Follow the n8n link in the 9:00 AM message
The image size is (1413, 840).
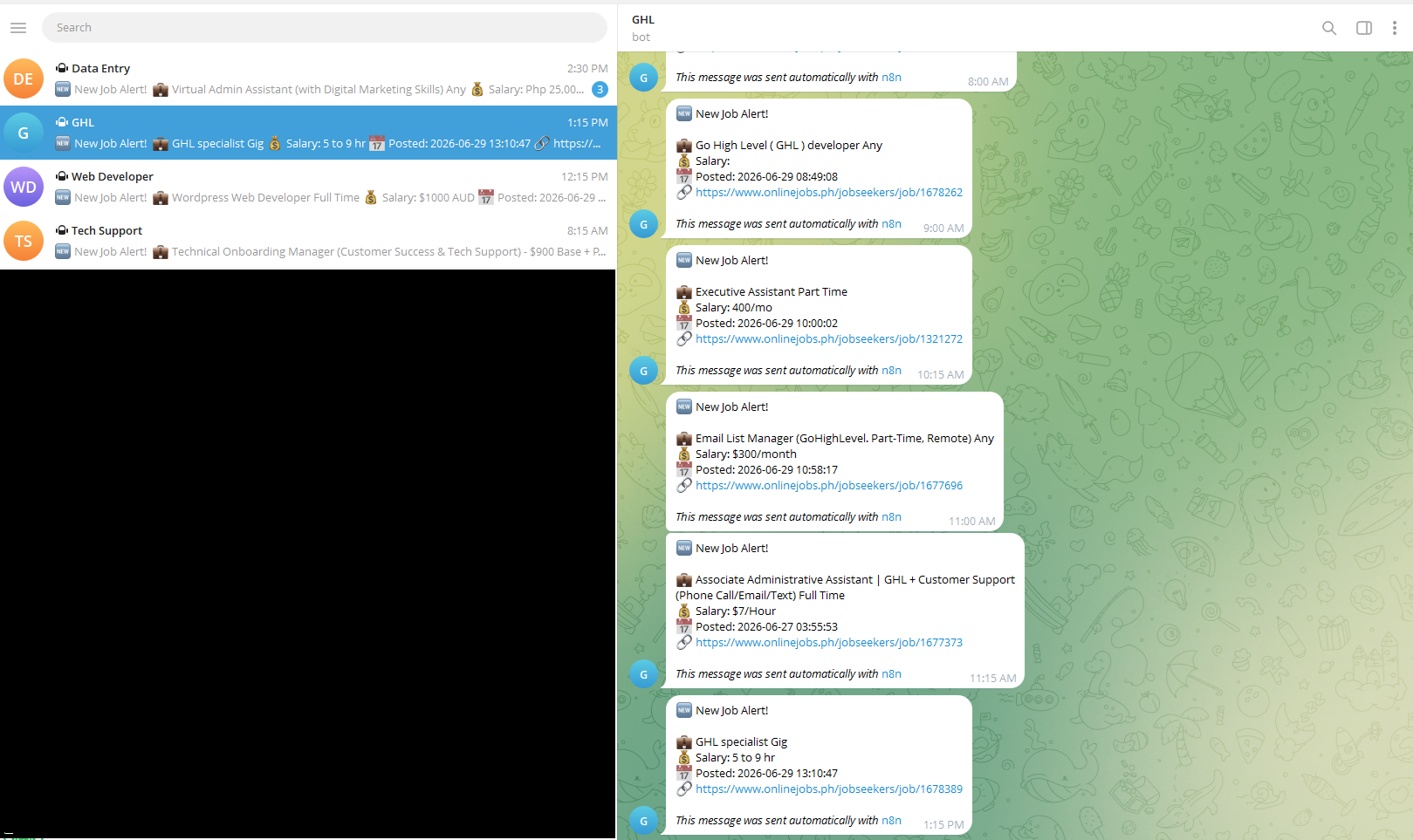coord(891,224)
